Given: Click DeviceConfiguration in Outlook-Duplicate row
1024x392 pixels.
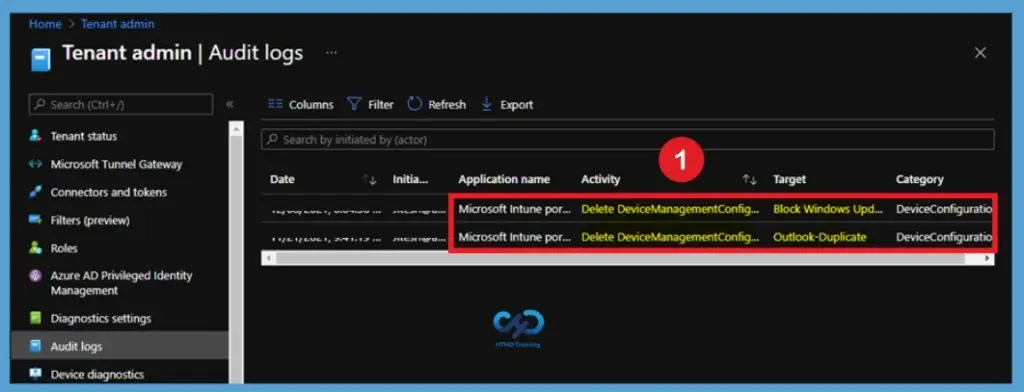Looking at the screenshot, I should click(944, 237).
